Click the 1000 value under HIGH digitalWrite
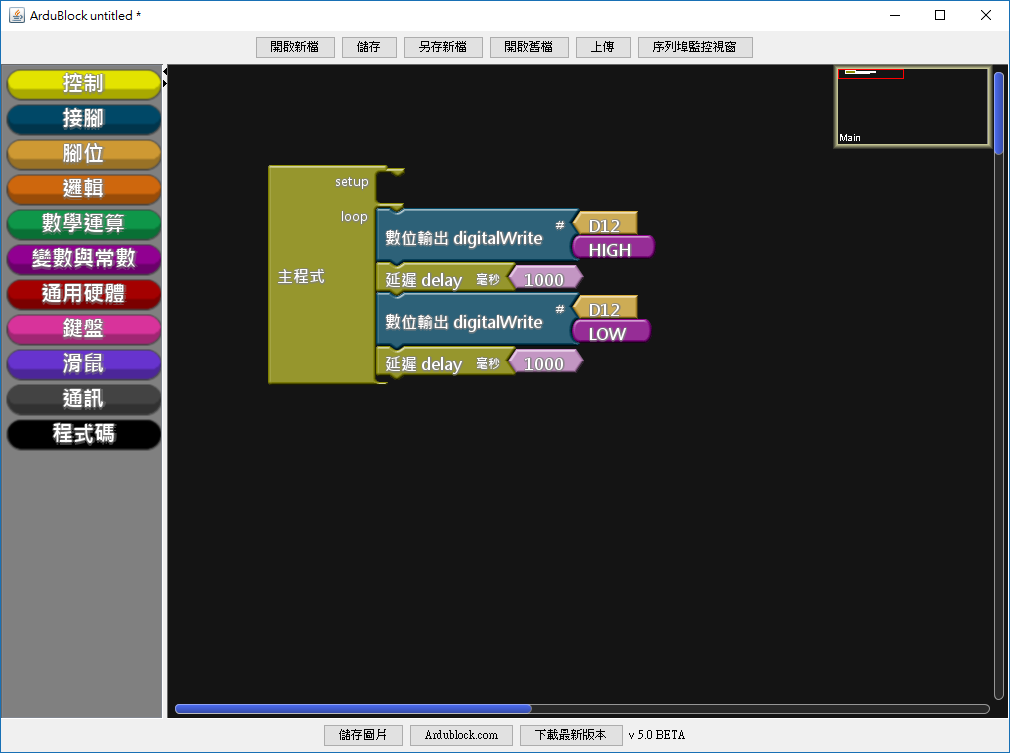 pos(546,278)
